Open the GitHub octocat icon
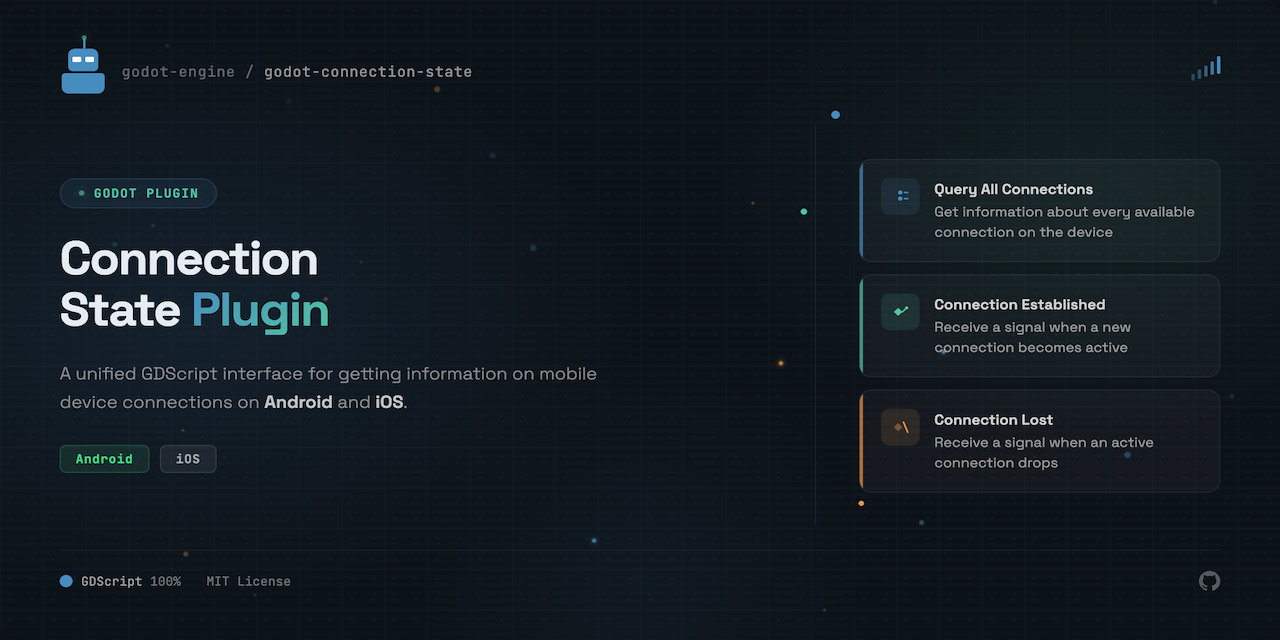The image size is (1280, 640). [x=1209, y=581]
